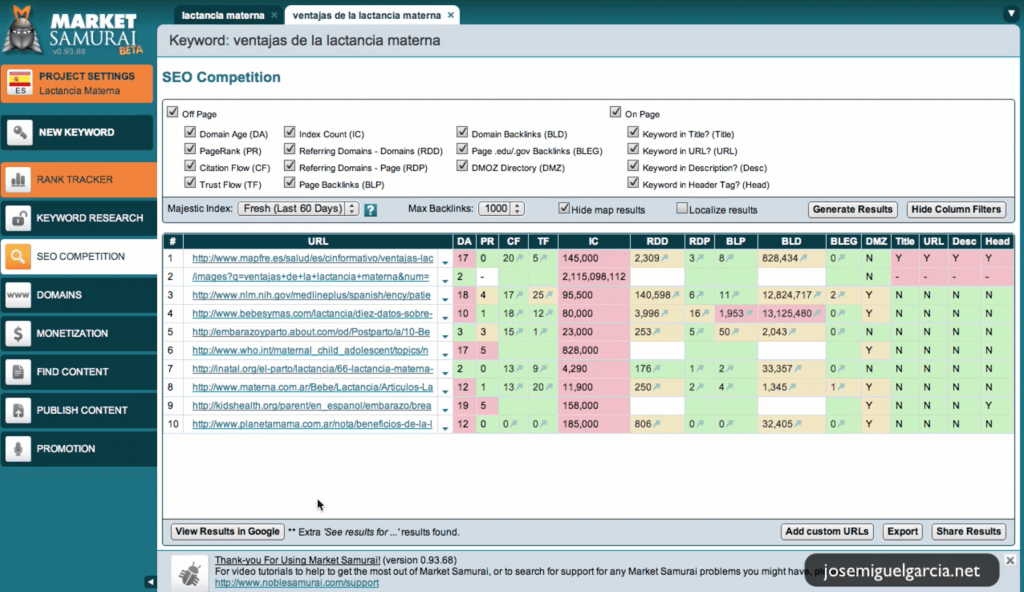Expand the dropdown arrow for the planetamama.com.ar row

(x=445, y=427)
